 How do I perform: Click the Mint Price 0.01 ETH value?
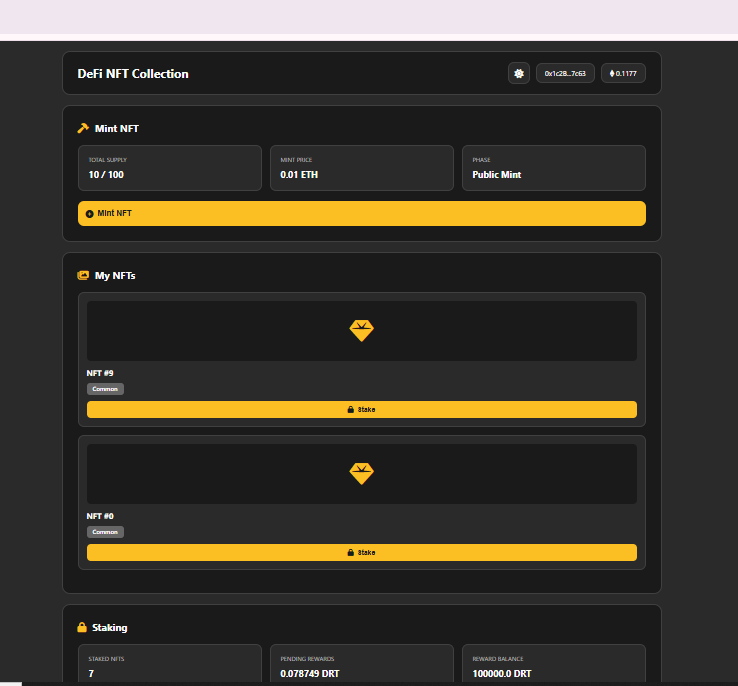coord(299,175)
